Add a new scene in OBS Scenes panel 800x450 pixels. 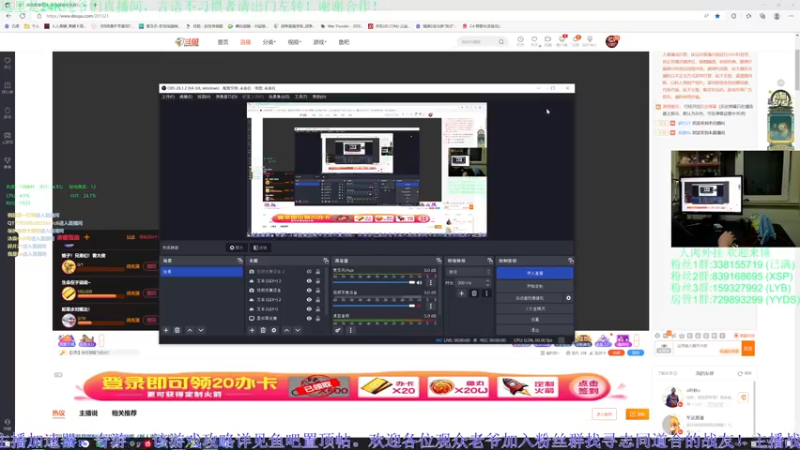pyautogui.click(x=166, y=330)
